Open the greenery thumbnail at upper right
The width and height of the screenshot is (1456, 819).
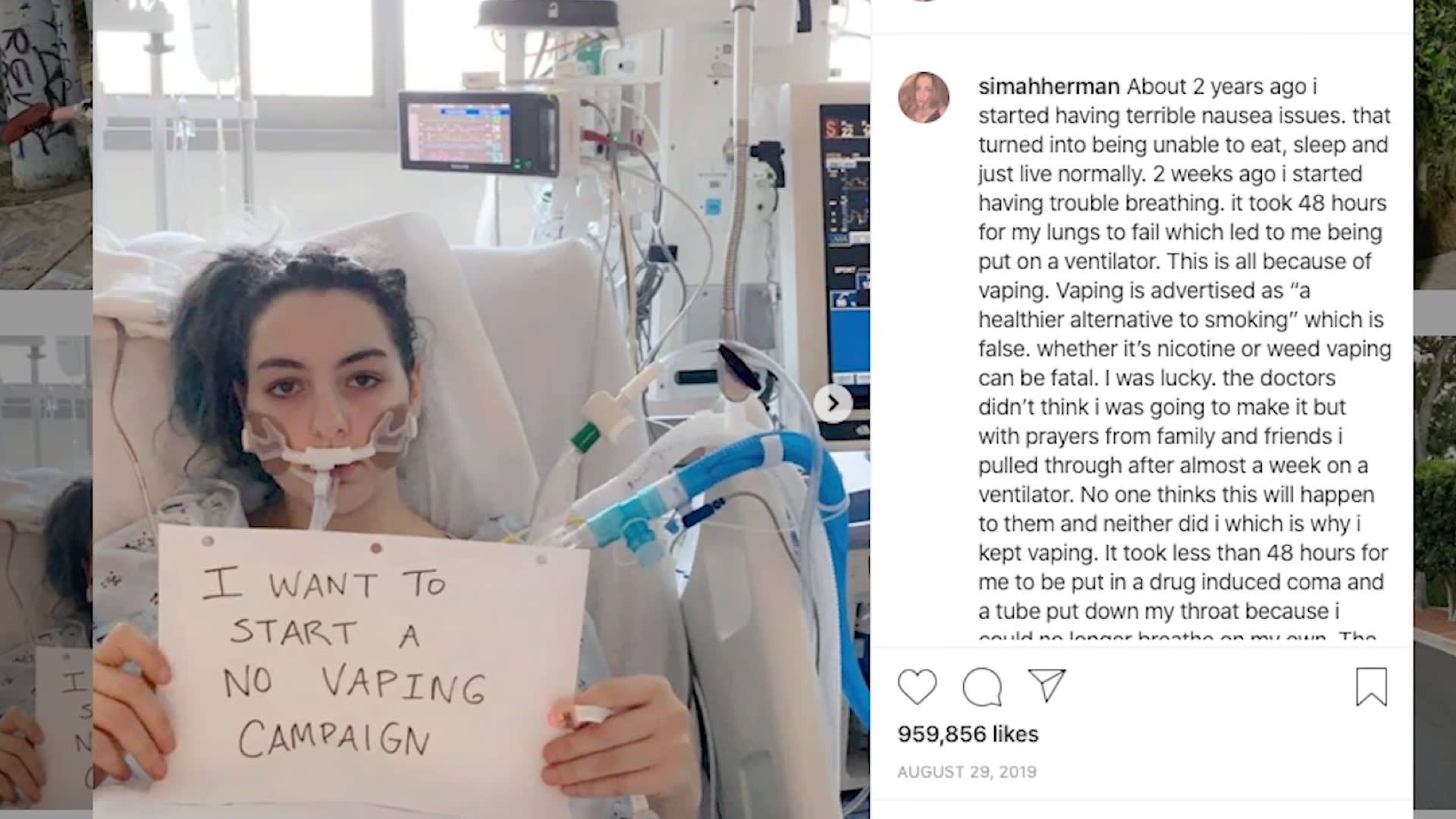click(1435, 144)
